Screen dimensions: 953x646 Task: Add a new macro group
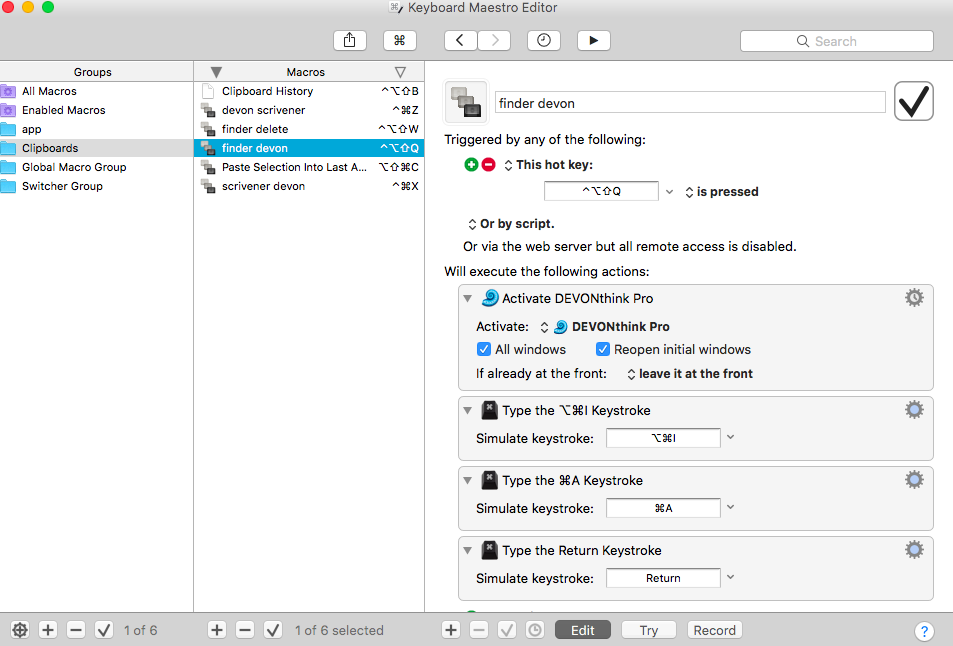[48, 630]
